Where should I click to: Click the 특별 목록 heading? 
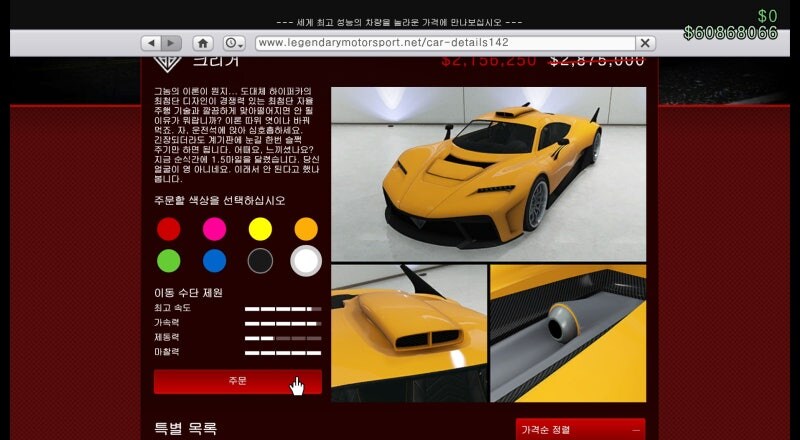click(x=186, y=429)
